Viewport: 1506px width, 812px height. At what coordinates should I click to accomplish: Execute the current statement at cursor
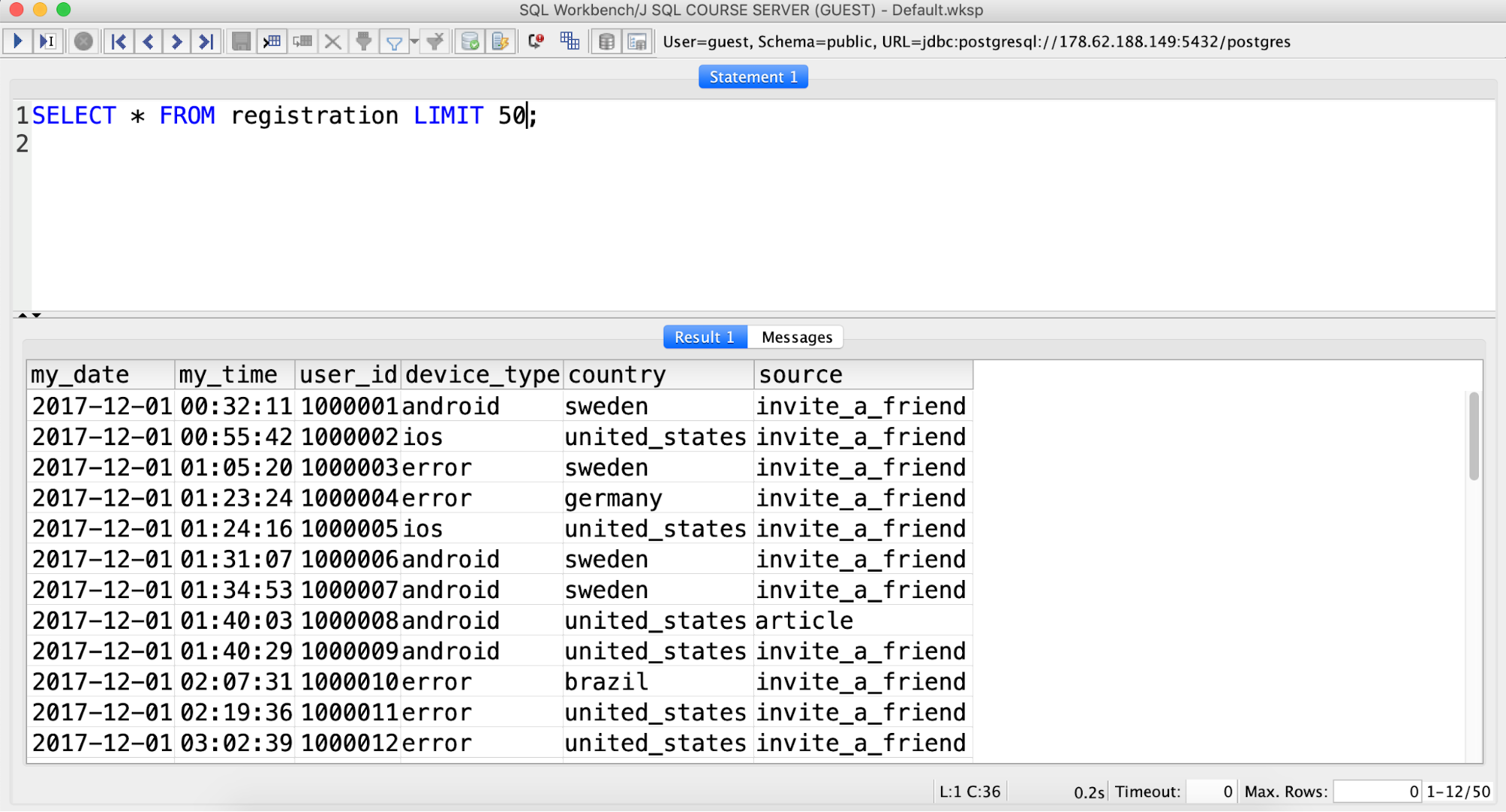click(47, 41)
